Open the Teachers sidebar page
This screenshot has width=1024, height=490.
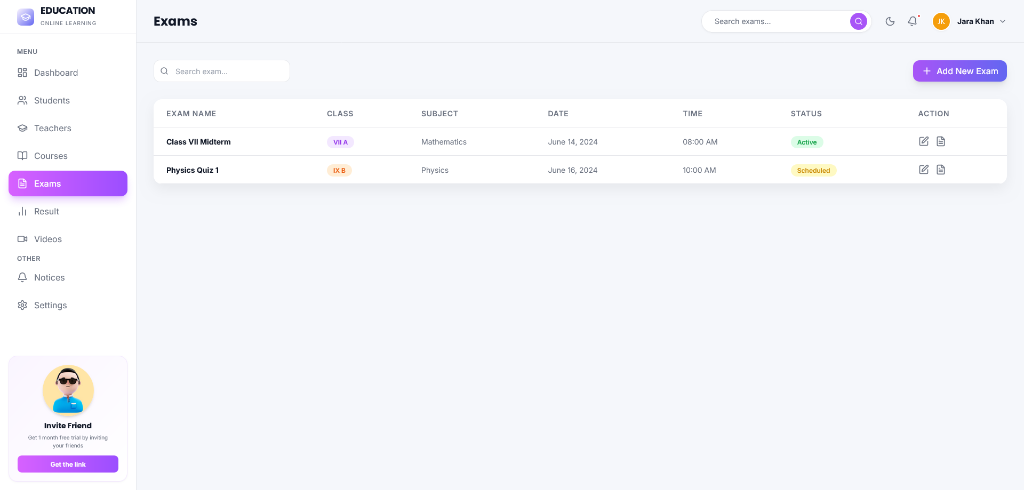(52, 128)
